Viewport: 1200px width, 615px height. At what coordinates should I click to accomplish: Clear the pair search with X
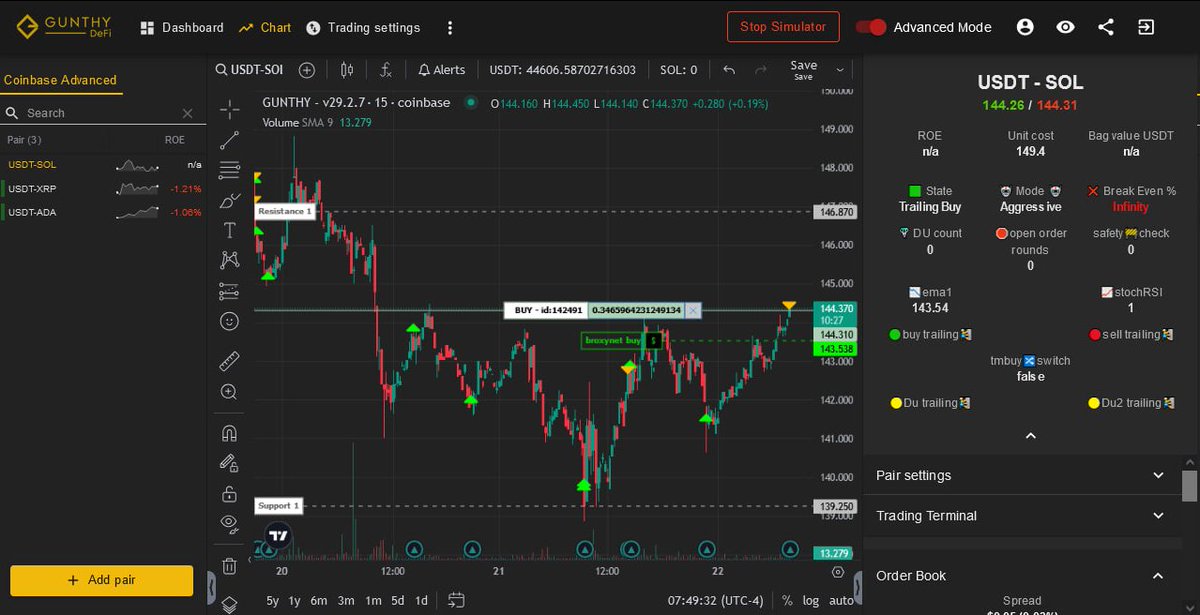tap(187, 113)
